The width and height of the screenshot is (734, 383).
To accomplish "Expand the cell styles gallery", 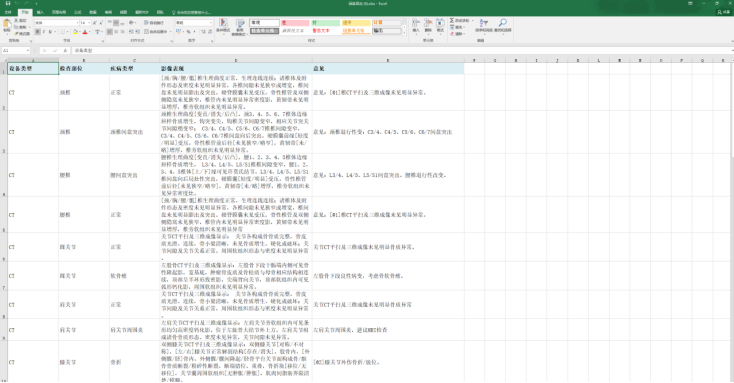I will click(x=404, y=33).
